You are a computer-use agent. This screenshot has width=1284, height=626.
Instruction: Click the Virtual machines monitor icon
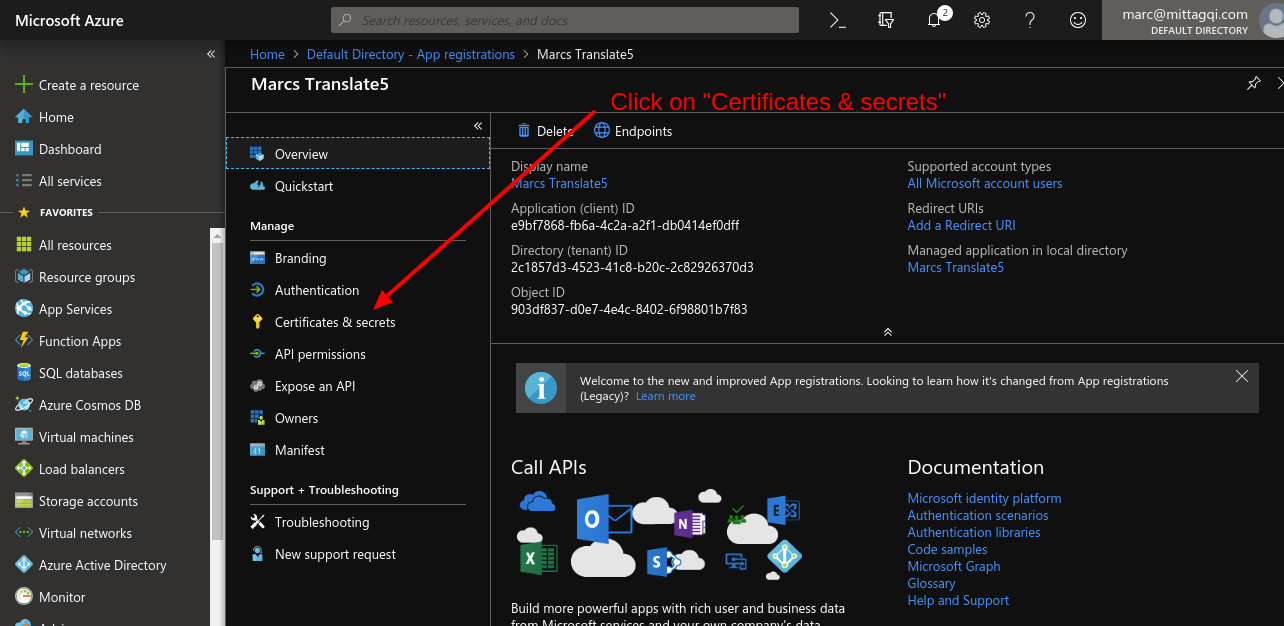pyautogui.click(x=24, y=437)
